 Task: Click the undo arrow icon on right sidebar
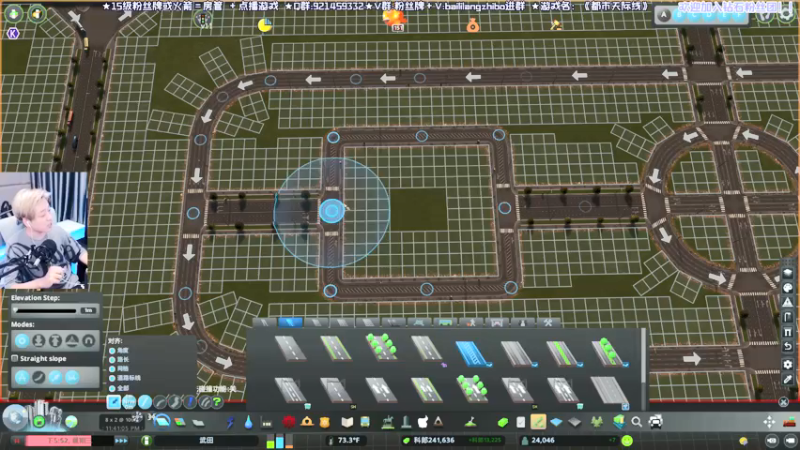[788, 347]
